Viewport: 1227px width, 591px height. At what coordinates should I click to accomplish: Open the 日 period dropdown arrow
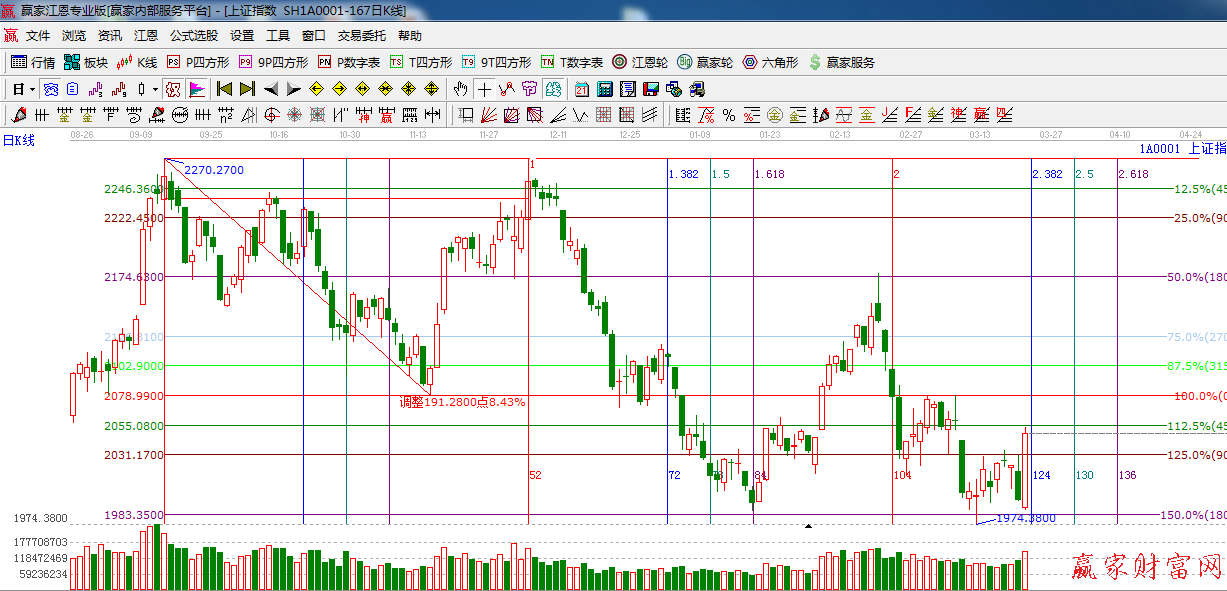32,89
